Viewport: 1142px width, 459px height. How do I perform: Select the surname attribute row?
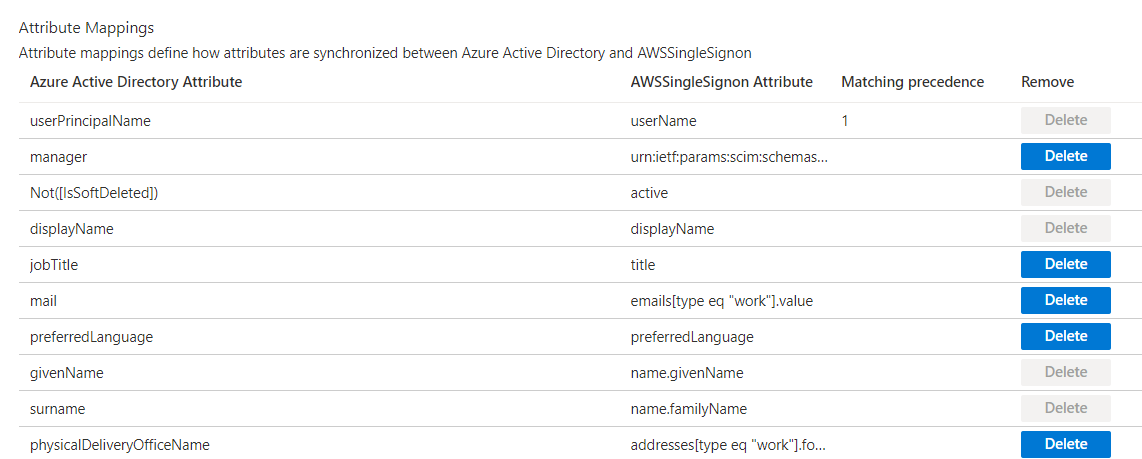tap(57, 409)
